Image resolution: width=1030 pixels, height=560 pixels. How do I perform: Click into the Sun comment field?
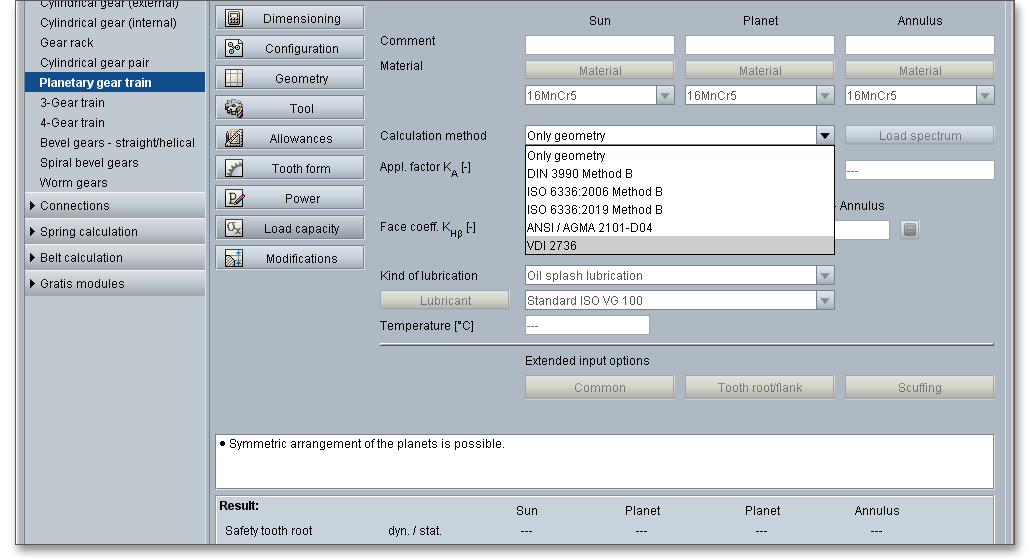pos(600,45)
